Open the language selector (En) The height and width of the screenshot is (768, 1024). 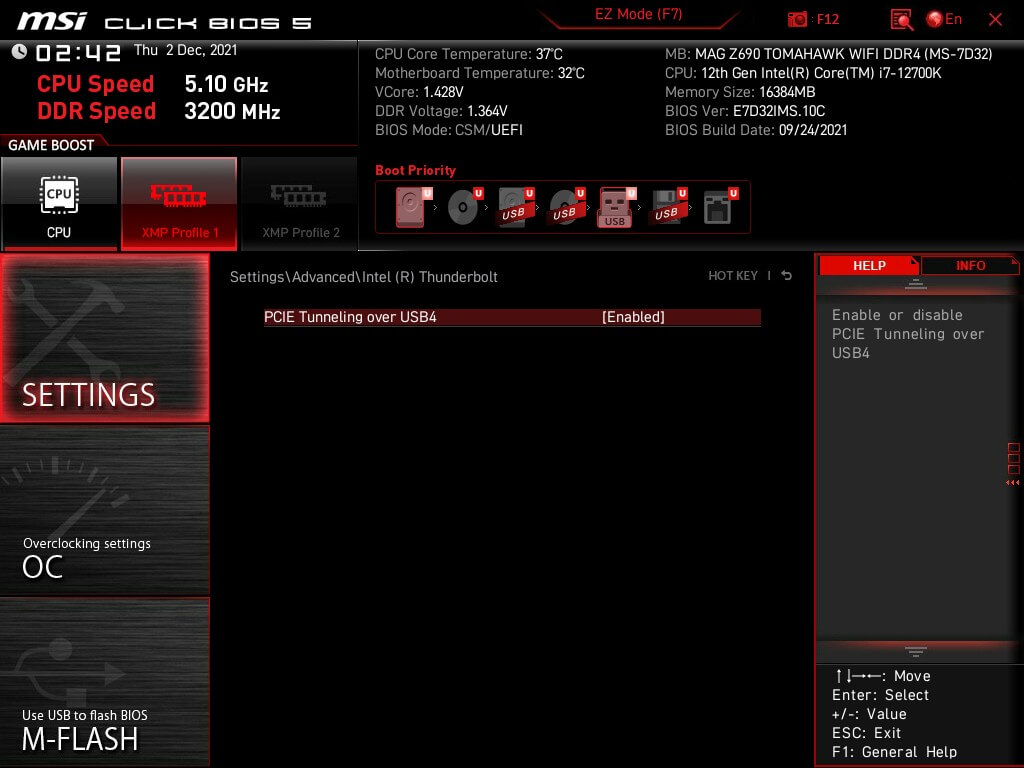coord(944,19)
